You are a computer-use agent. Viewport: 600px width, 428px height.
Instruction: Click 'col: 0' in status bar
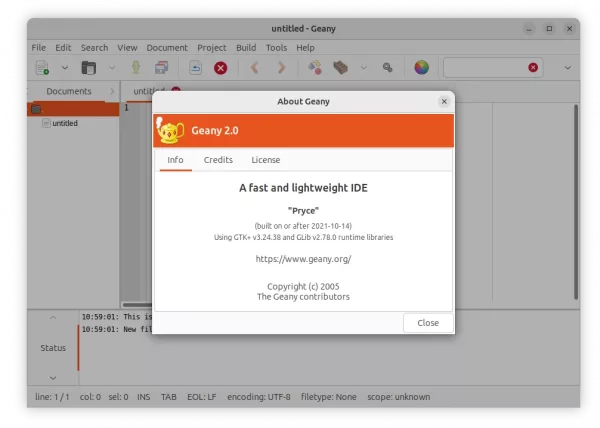tap(90, 397)
